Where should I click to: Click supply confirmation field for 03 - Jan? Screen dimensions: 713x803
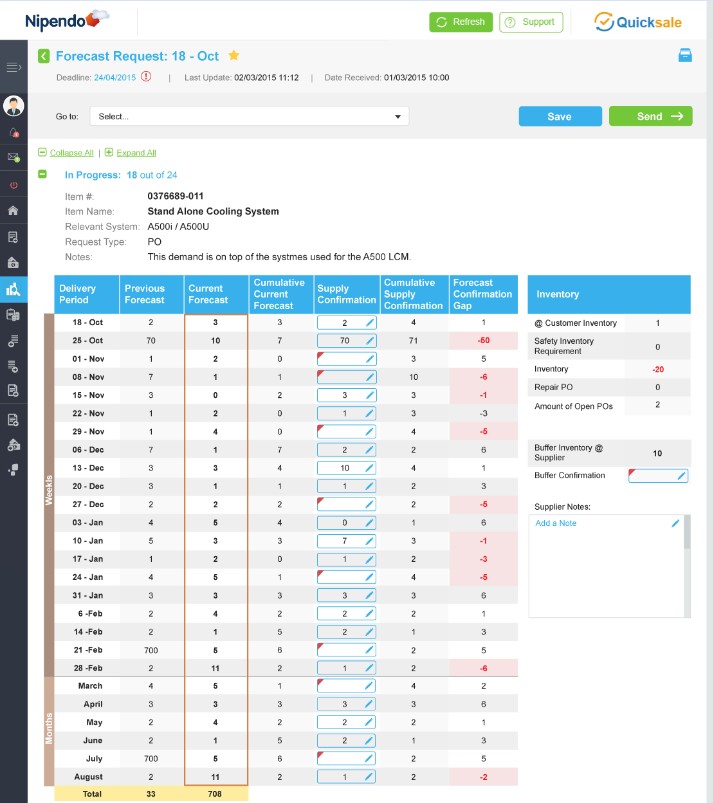[x=346, y=523]
